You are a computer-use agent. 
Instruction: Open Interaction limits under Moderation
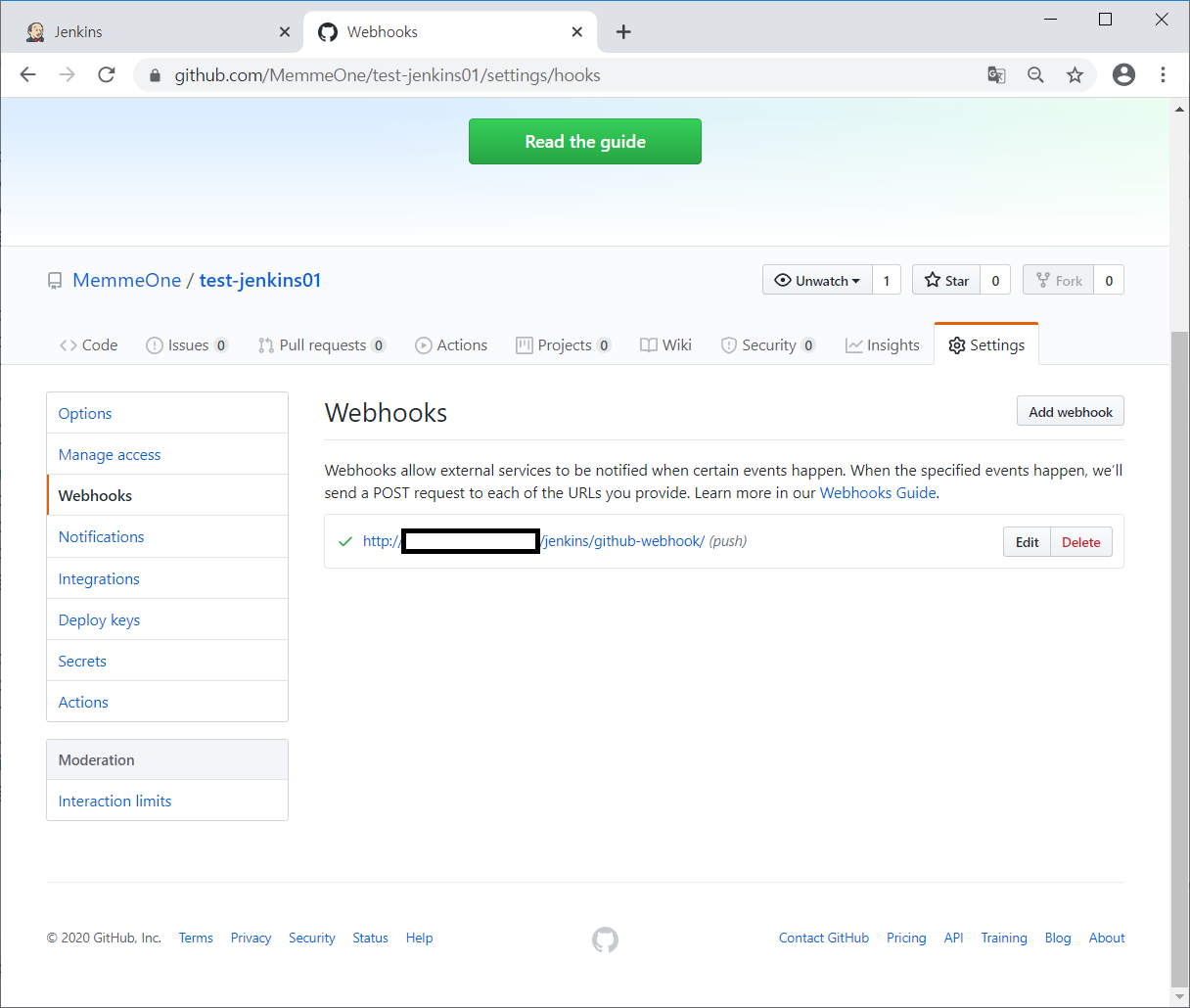(x=167, y=801)
